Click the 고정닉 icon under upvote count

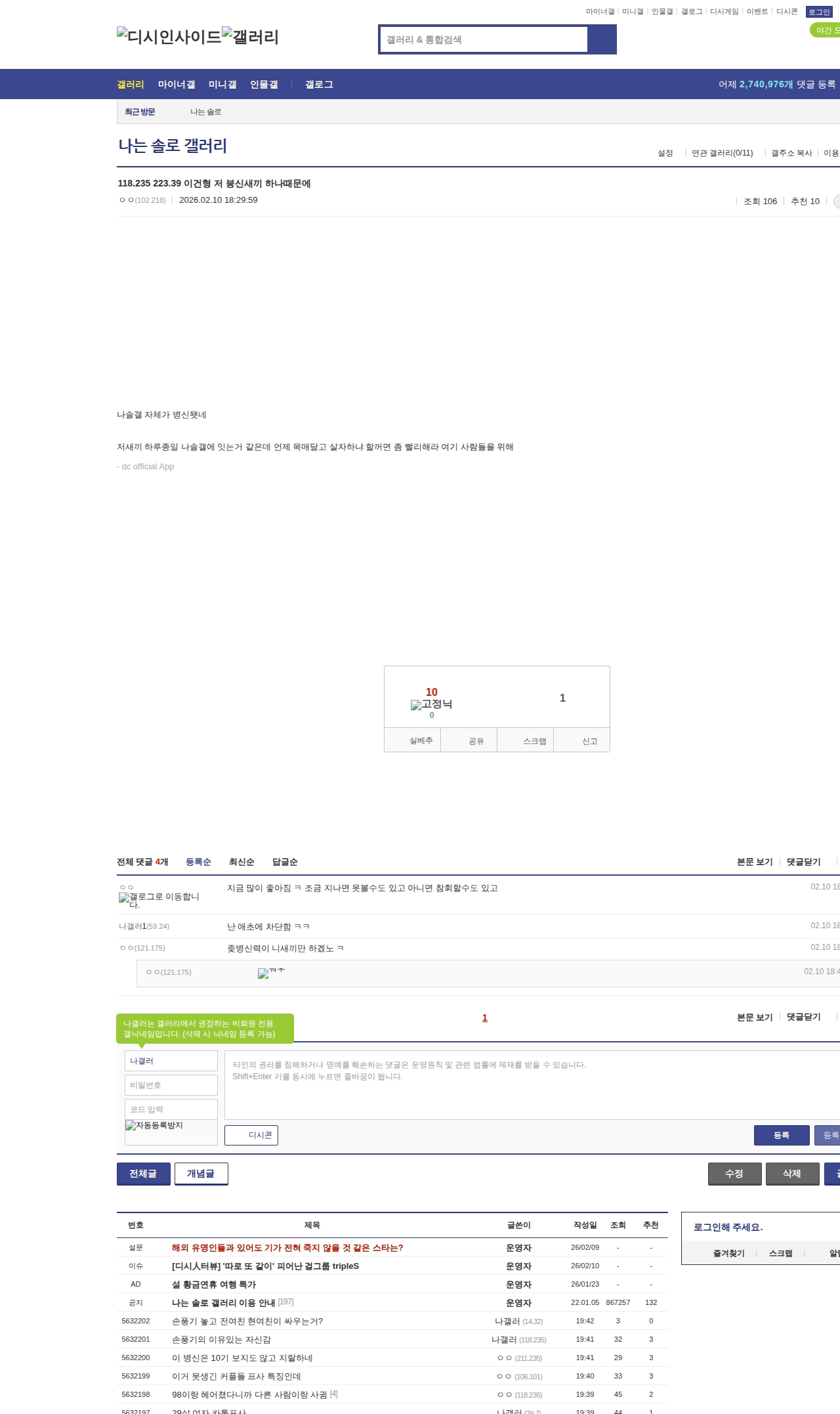(x=431, y=704)
